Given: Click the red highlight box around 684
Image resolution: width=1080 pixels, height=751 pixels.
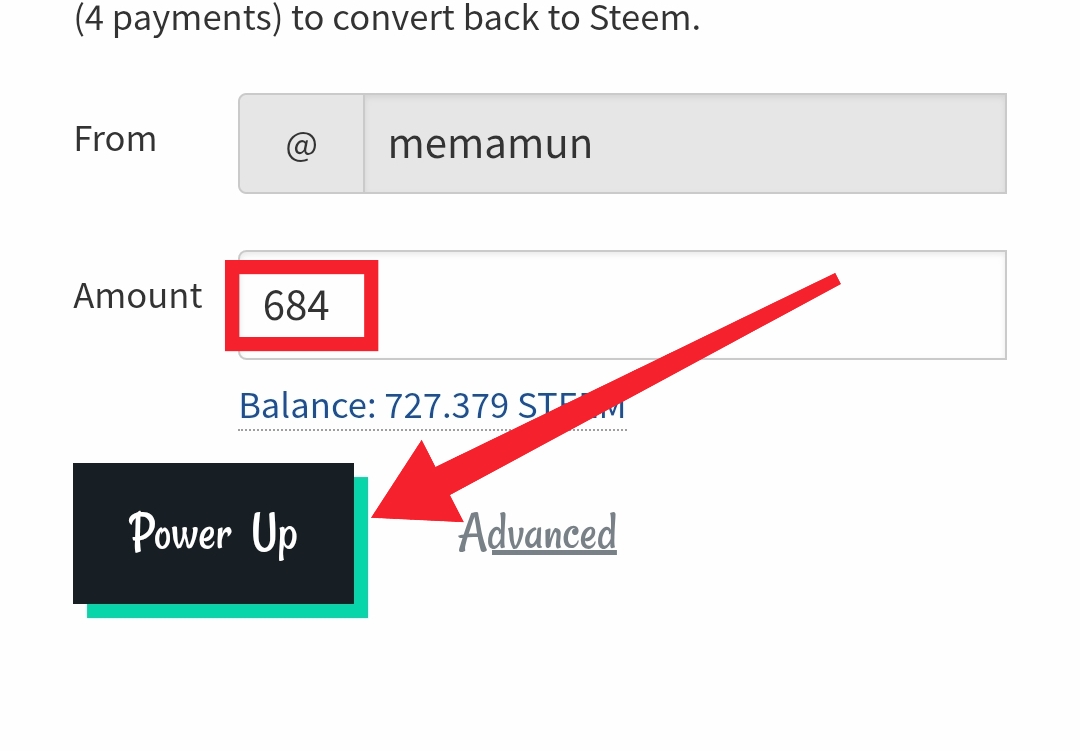Looking at the screenshot, I should point(302,305).
